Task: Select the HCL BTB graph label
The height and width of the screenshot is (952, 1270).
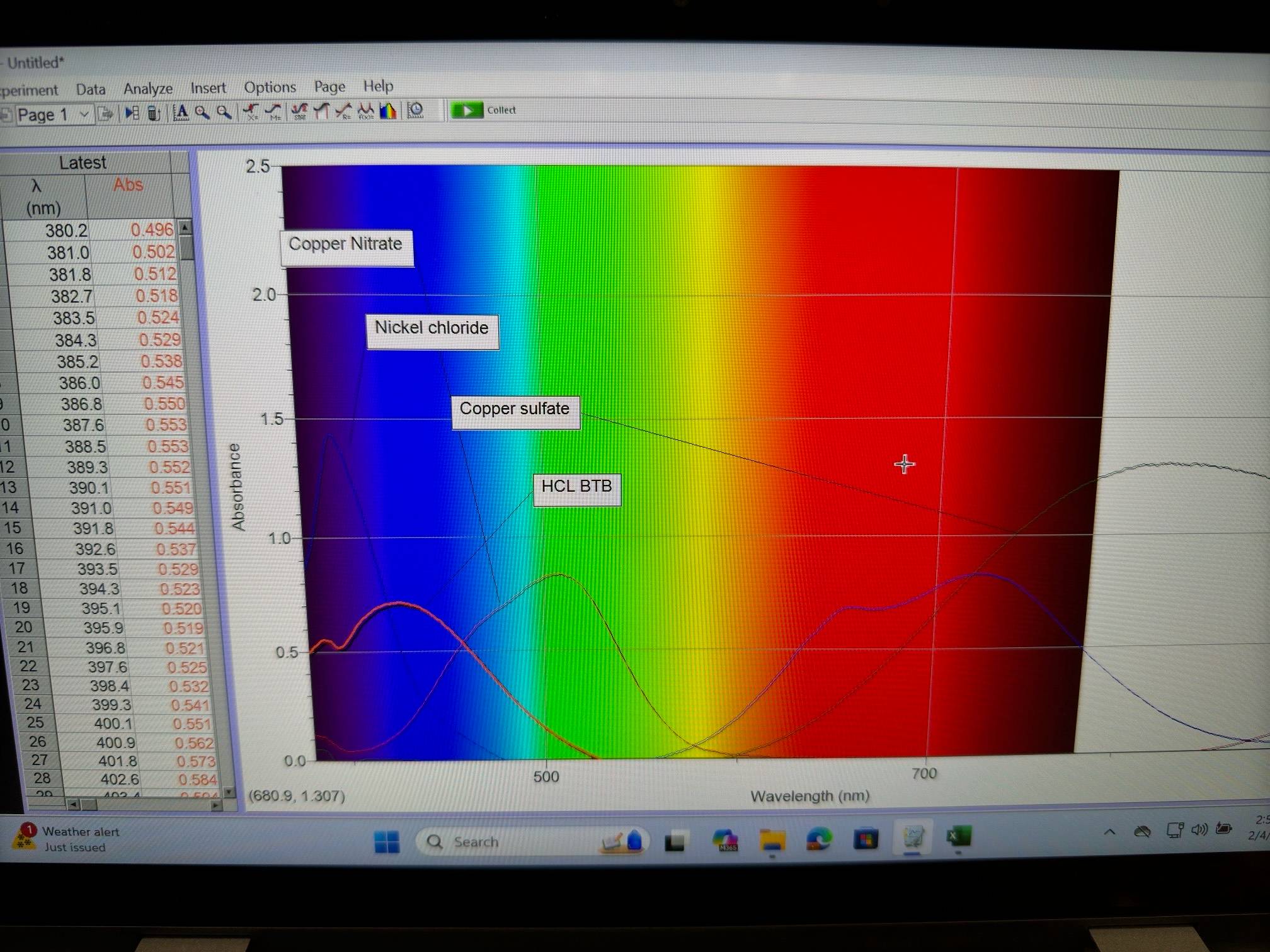Action: point(577,489)
